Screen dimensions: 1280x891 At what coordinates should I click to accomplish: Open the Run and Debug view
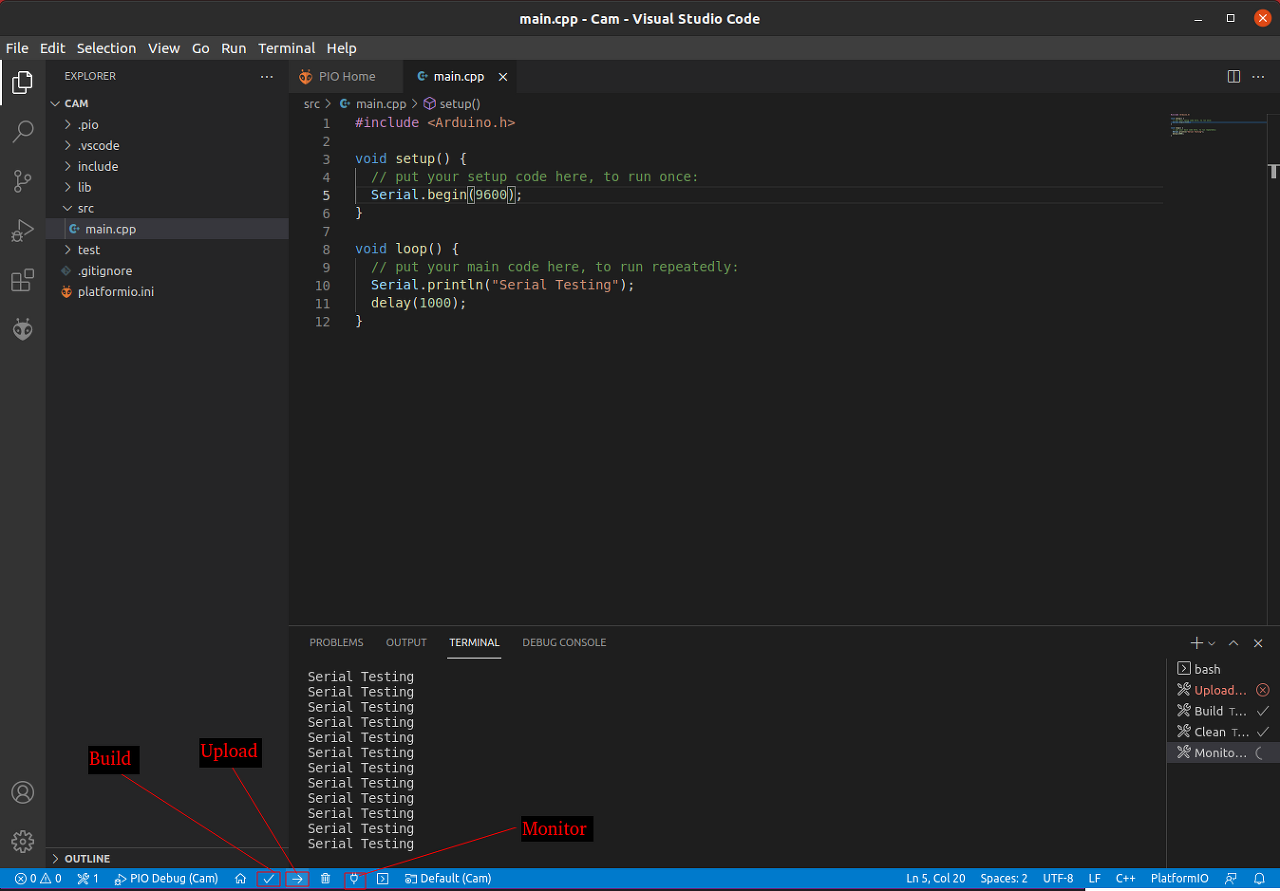click(x=22, y=231)
